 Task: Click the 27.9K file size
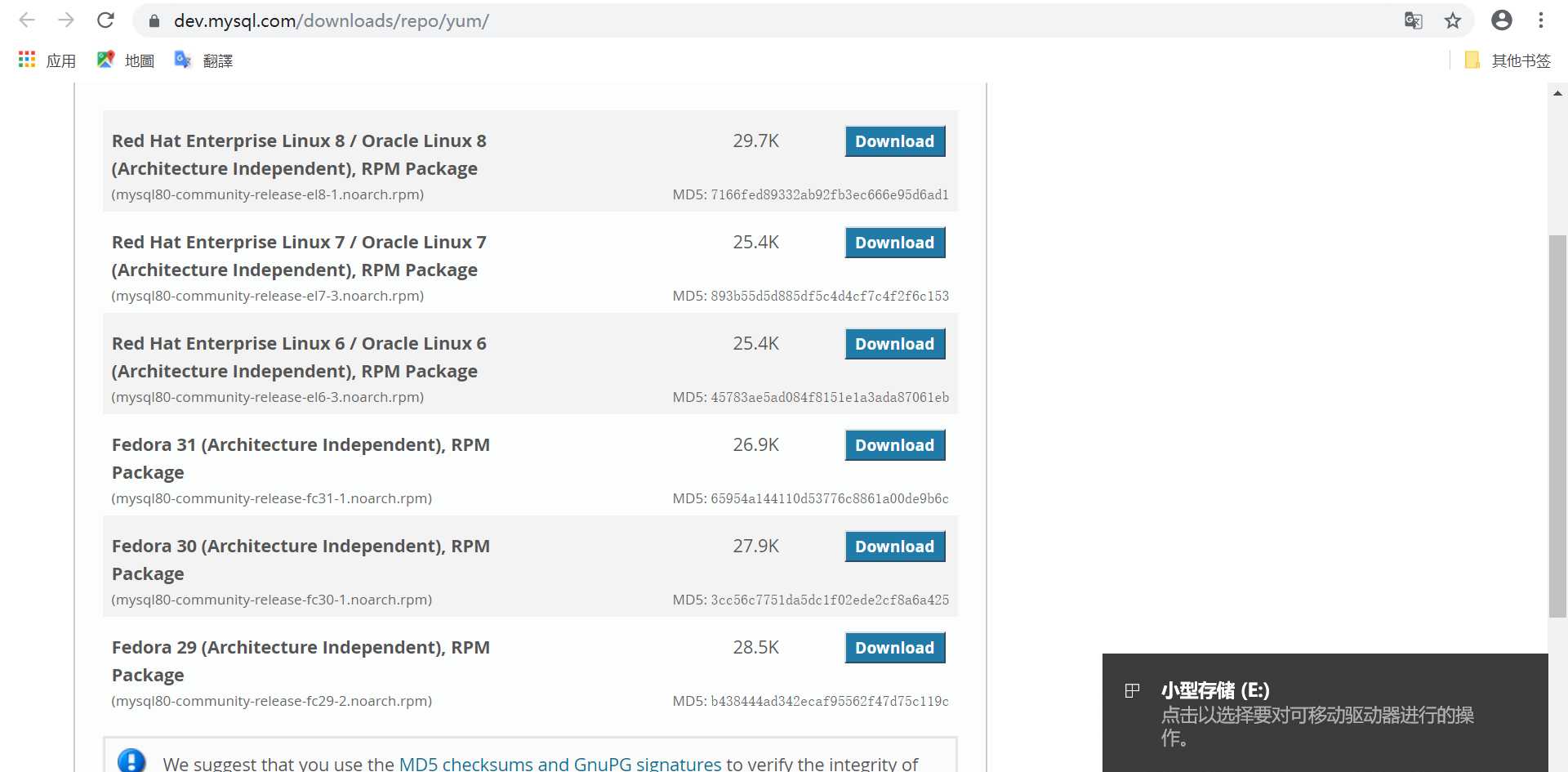tap(755, 547)
